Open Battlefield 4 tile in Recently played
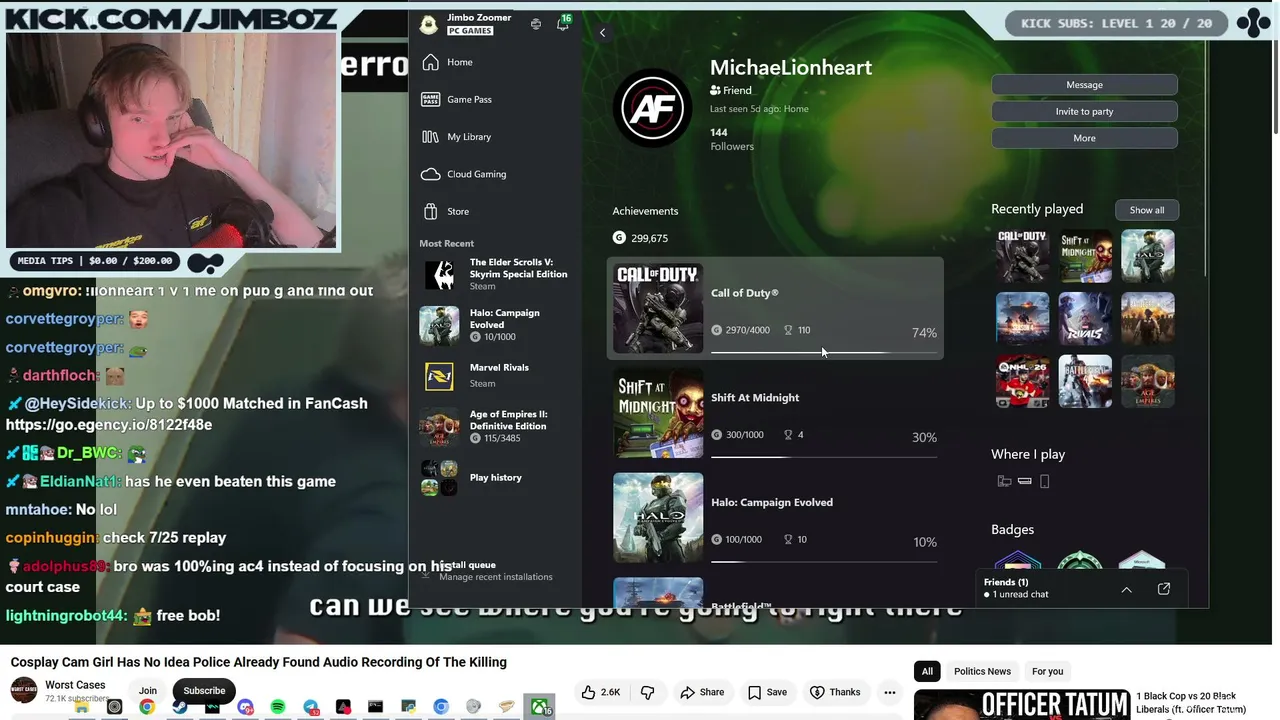1280x720 pixels. [x=1085, y=381]
